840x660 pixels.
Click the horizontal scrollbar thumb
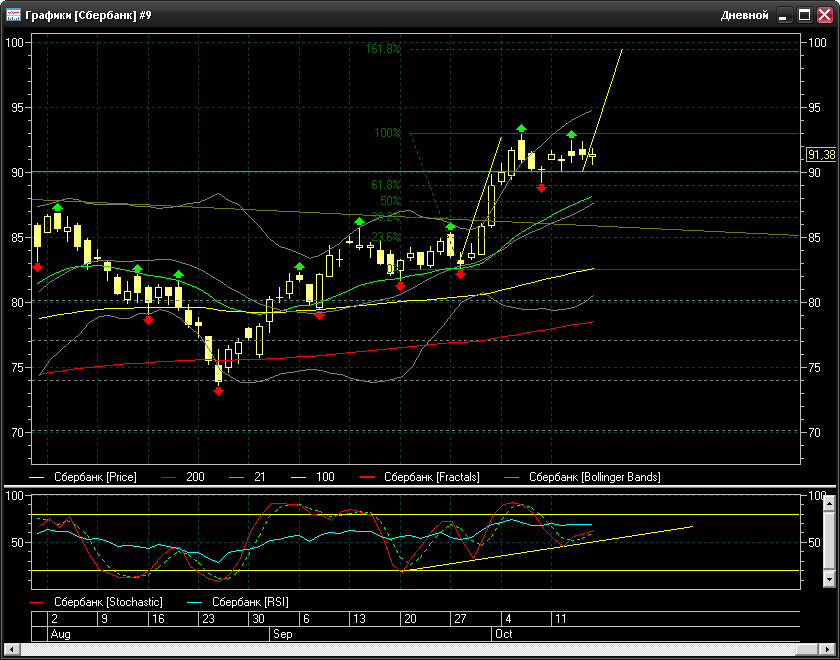[806, 650]
